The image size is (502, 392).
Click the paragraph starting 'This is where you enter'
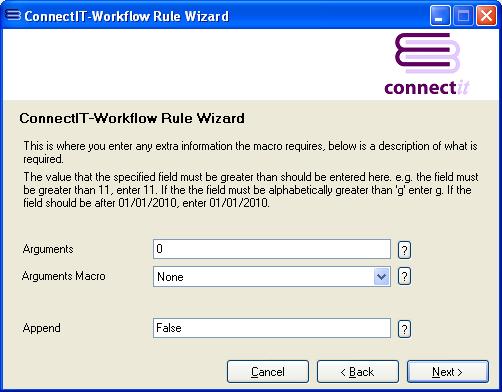pos(250,152)
